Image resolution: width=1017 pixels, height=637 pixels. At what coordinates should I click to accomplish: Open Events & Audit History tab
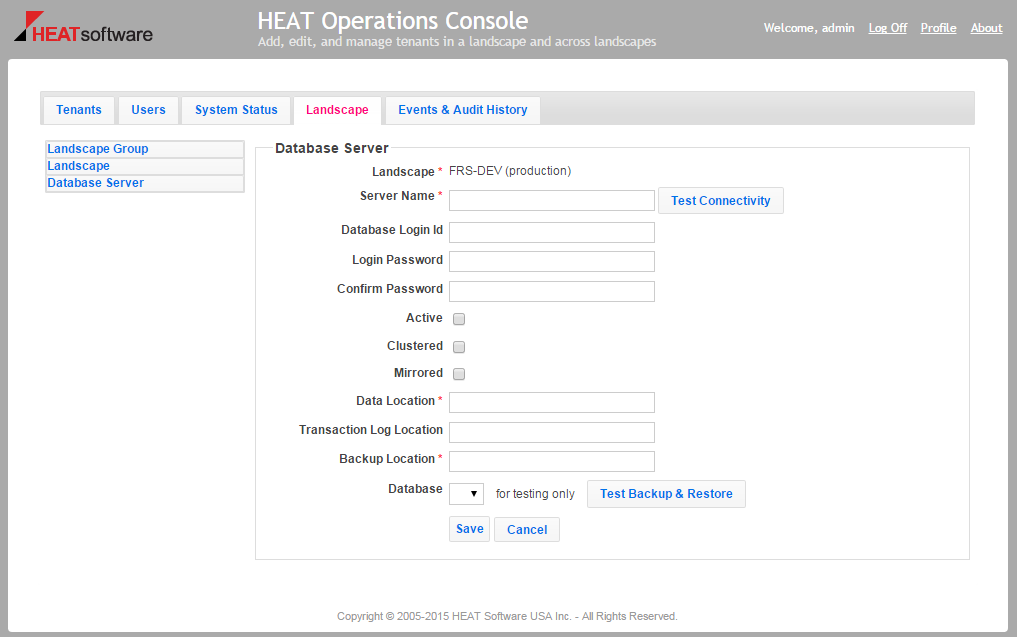click(x=462, y=110)
